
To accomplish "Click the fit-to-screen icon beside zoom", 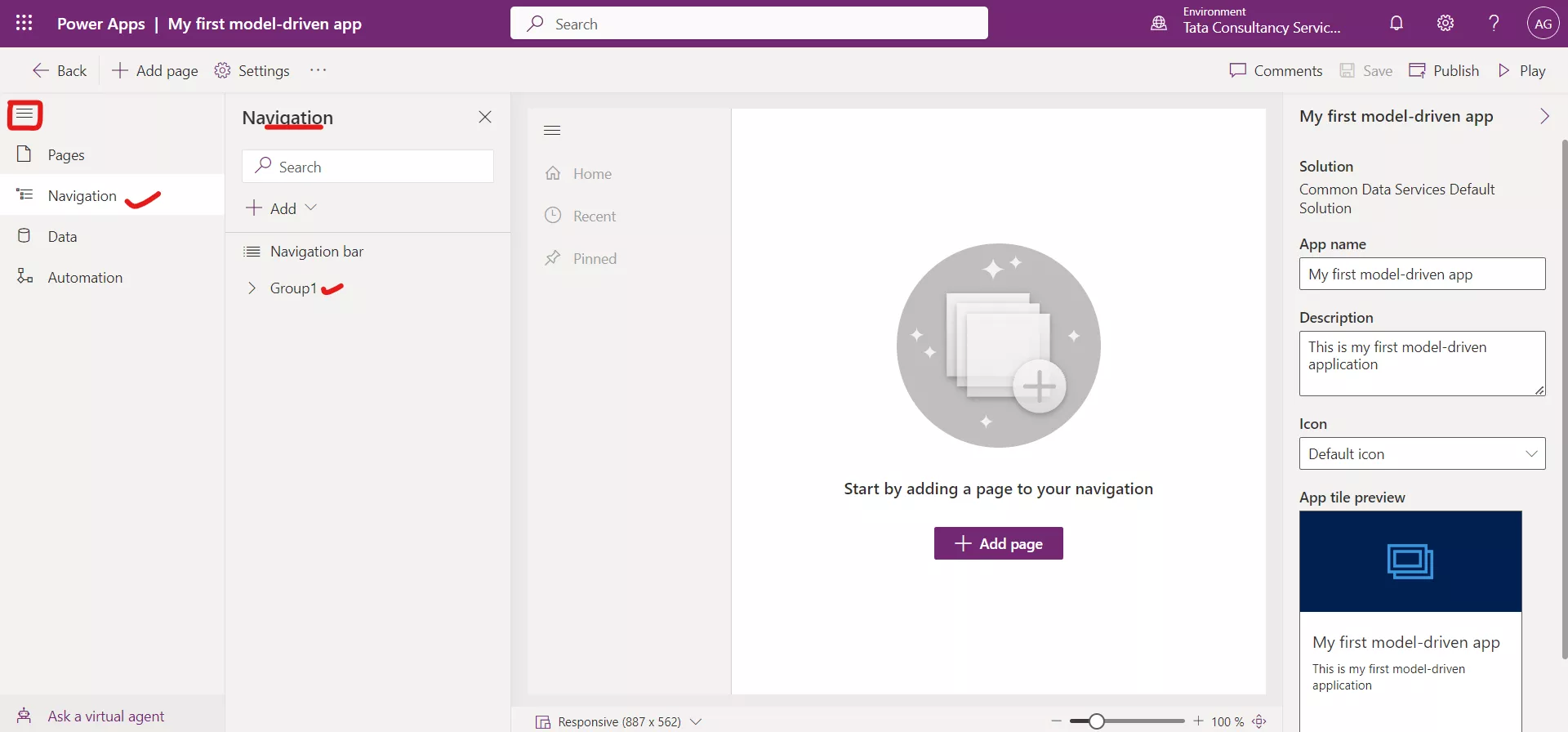I will (1259, 721).
